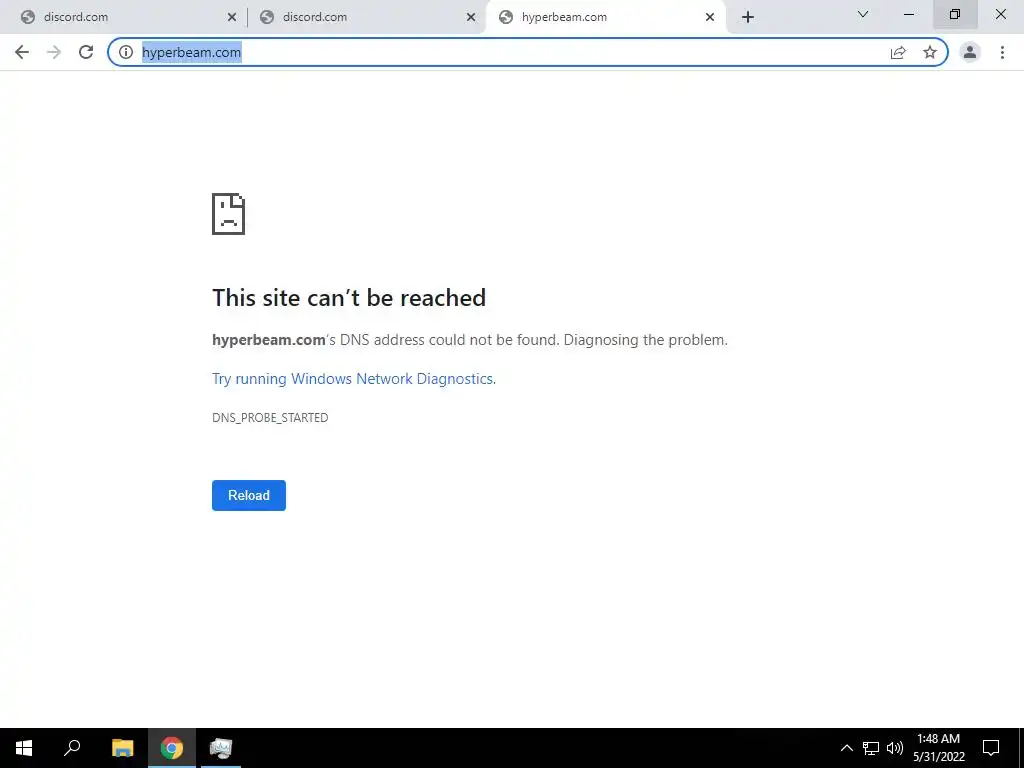The height and width of the screenshot is (768, 1024).
Task: Open the Chrome three-dot menu
Action: 1002,52
